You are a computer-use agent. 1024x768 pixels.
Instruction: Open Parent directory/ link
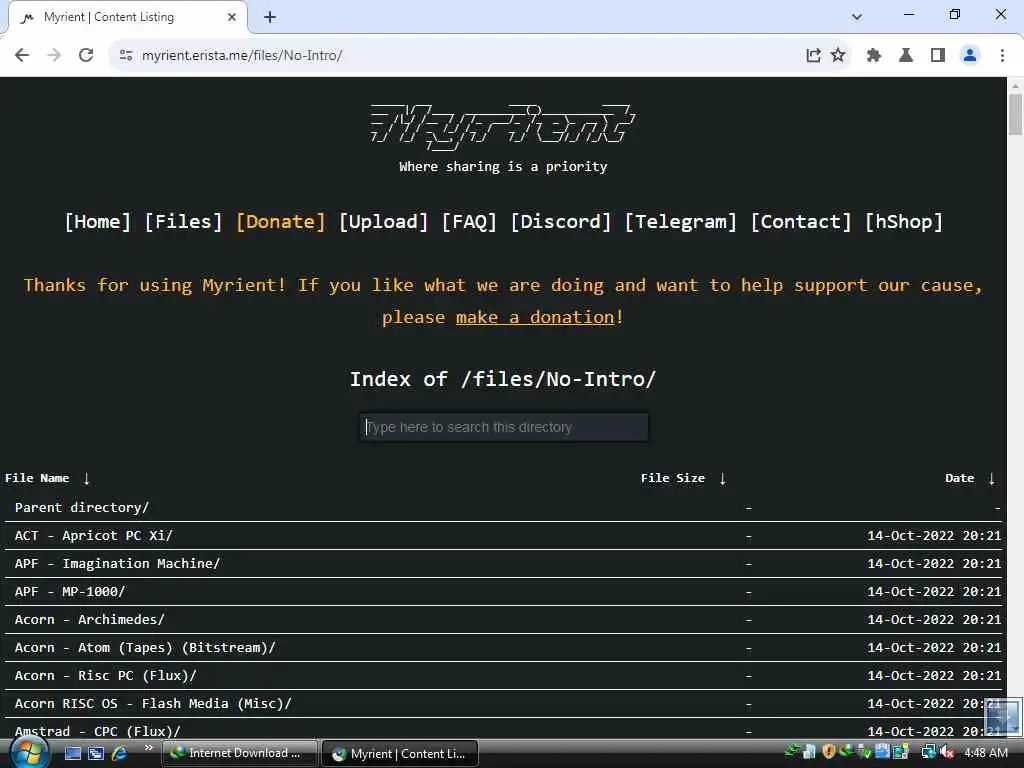82,507
